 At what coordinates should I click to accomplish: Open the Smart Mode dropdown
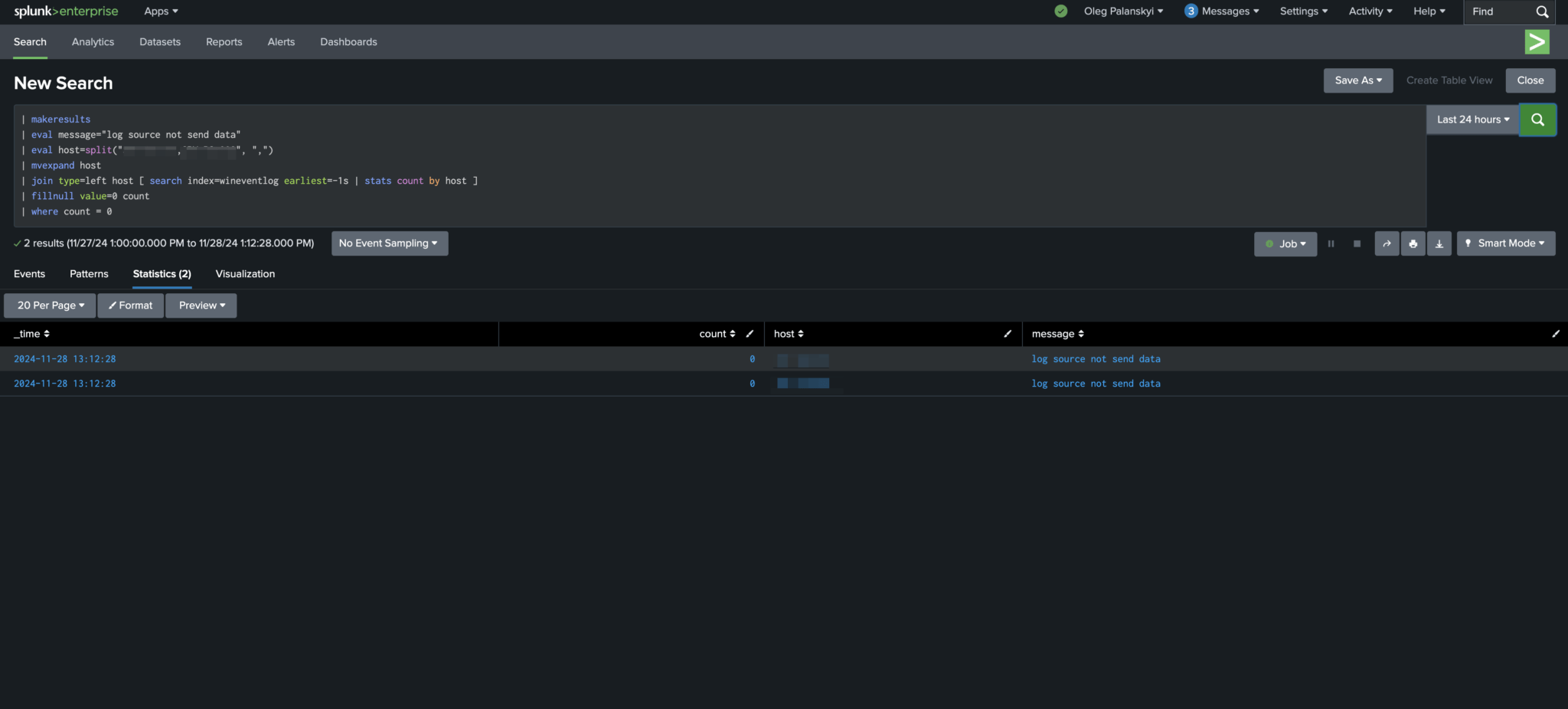tap(1505, 243)
